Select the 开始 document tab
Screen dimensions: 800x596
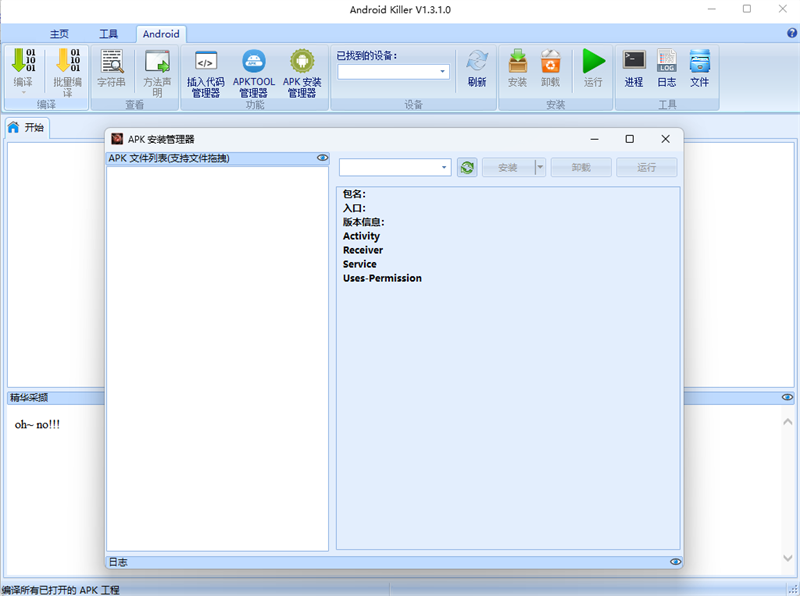28,128
